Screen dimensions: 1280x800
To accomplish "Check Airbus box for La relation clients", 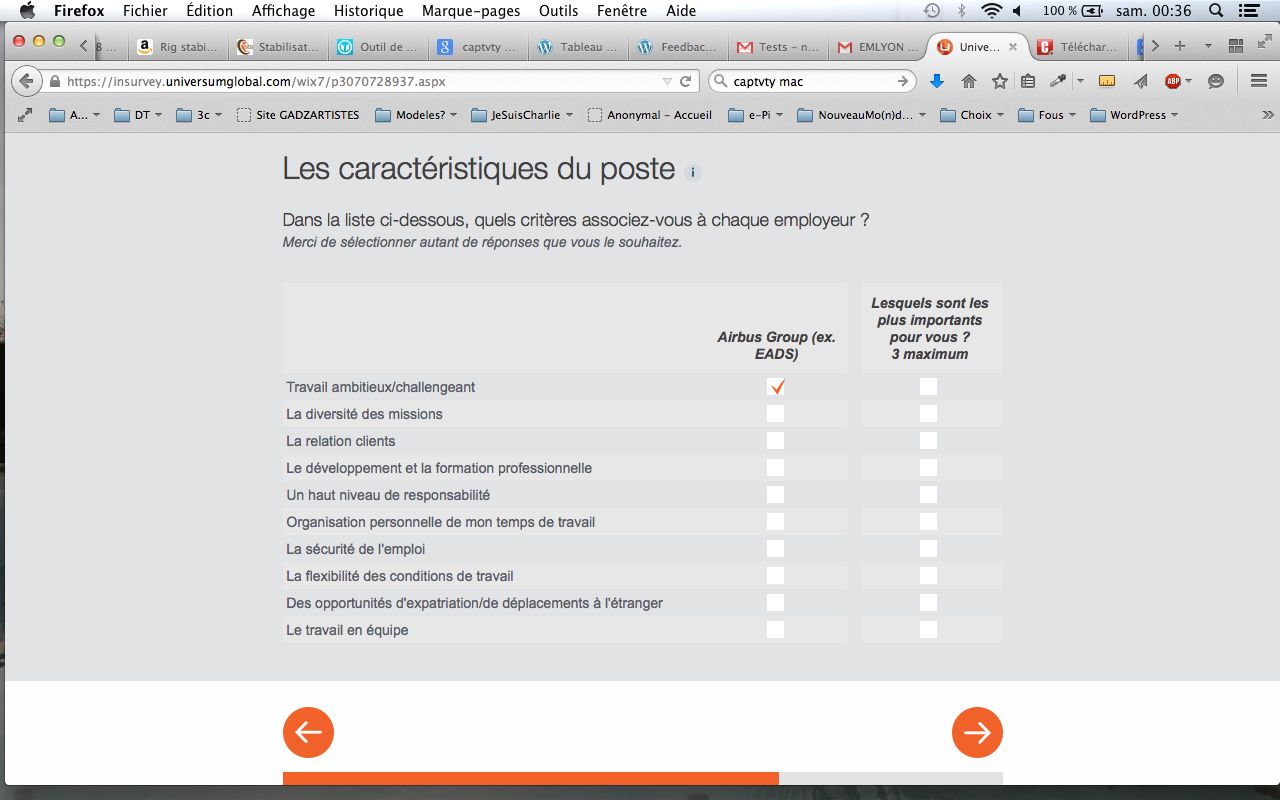I will tap(776, 441).
